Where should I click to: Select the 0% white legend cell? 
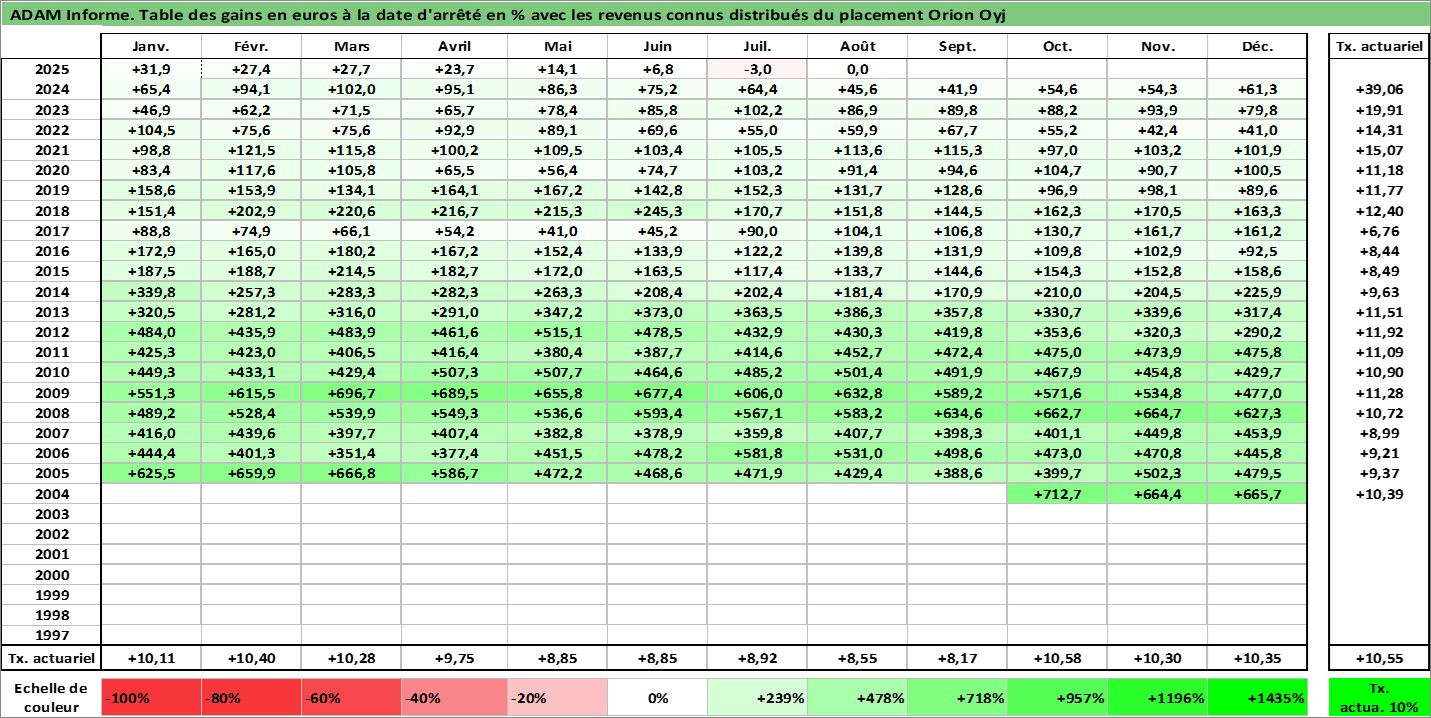pos(657,698)
